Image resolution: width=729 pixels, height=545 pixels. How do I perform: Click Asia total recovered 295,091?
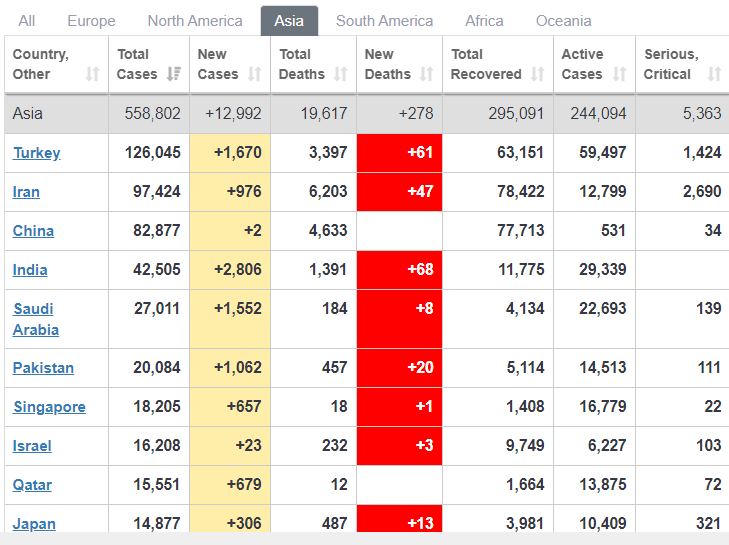[516, 113]
